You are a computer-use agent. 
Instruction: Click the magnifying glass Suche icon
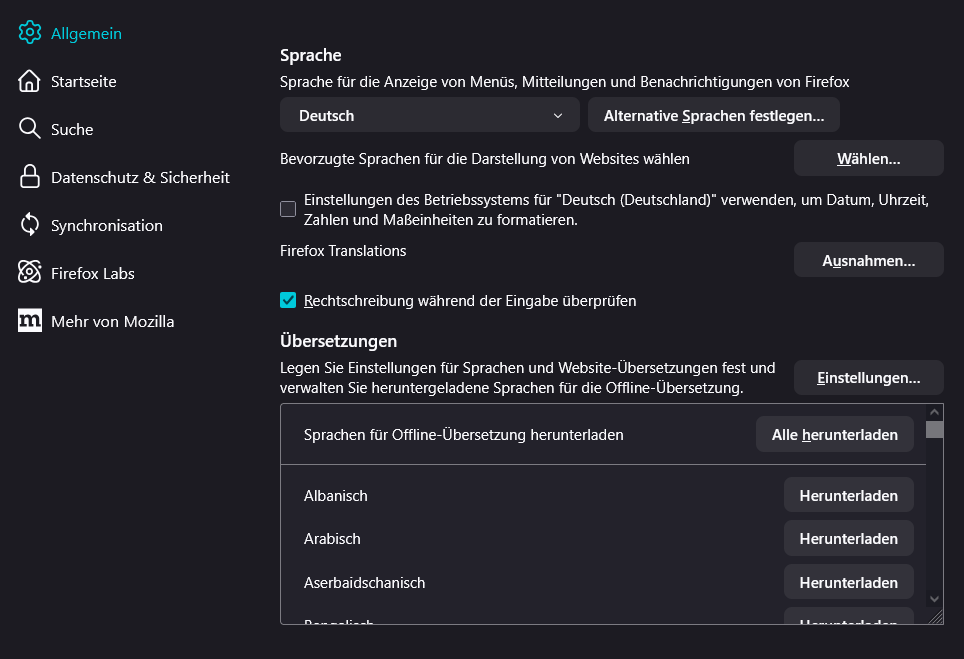click(30, 129)
